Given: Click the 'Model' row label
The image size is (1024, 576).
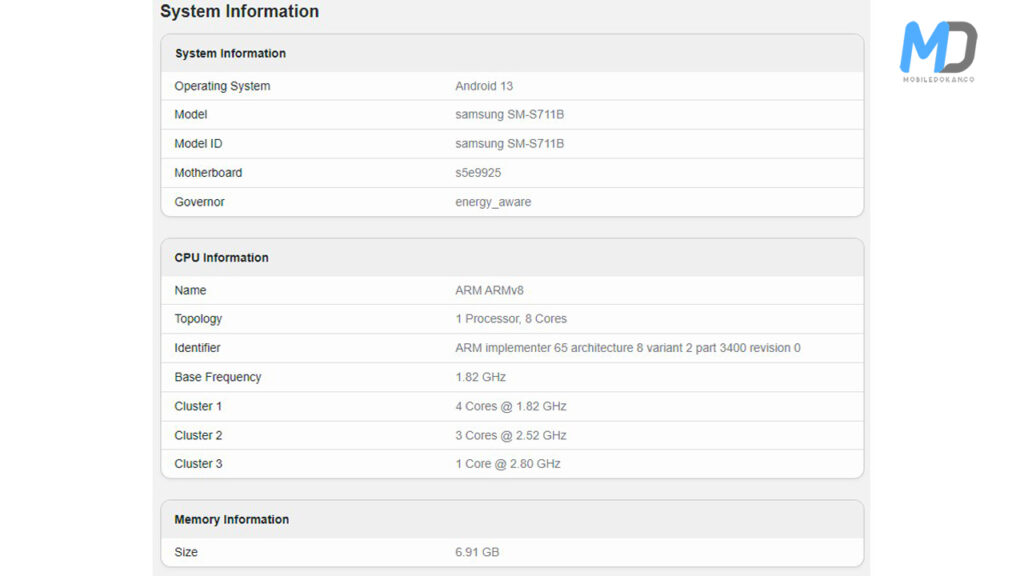Looking at the screenshot, I should [191, 114].
